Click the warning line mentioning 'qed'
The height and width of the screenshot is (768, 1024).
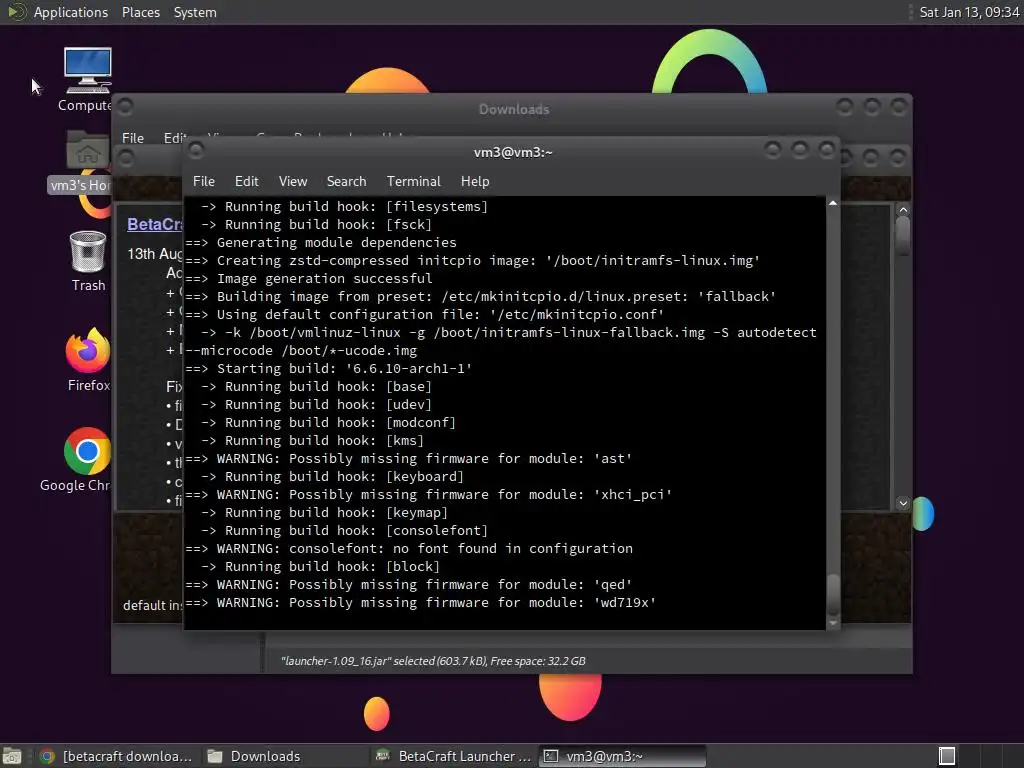[409, 585]
